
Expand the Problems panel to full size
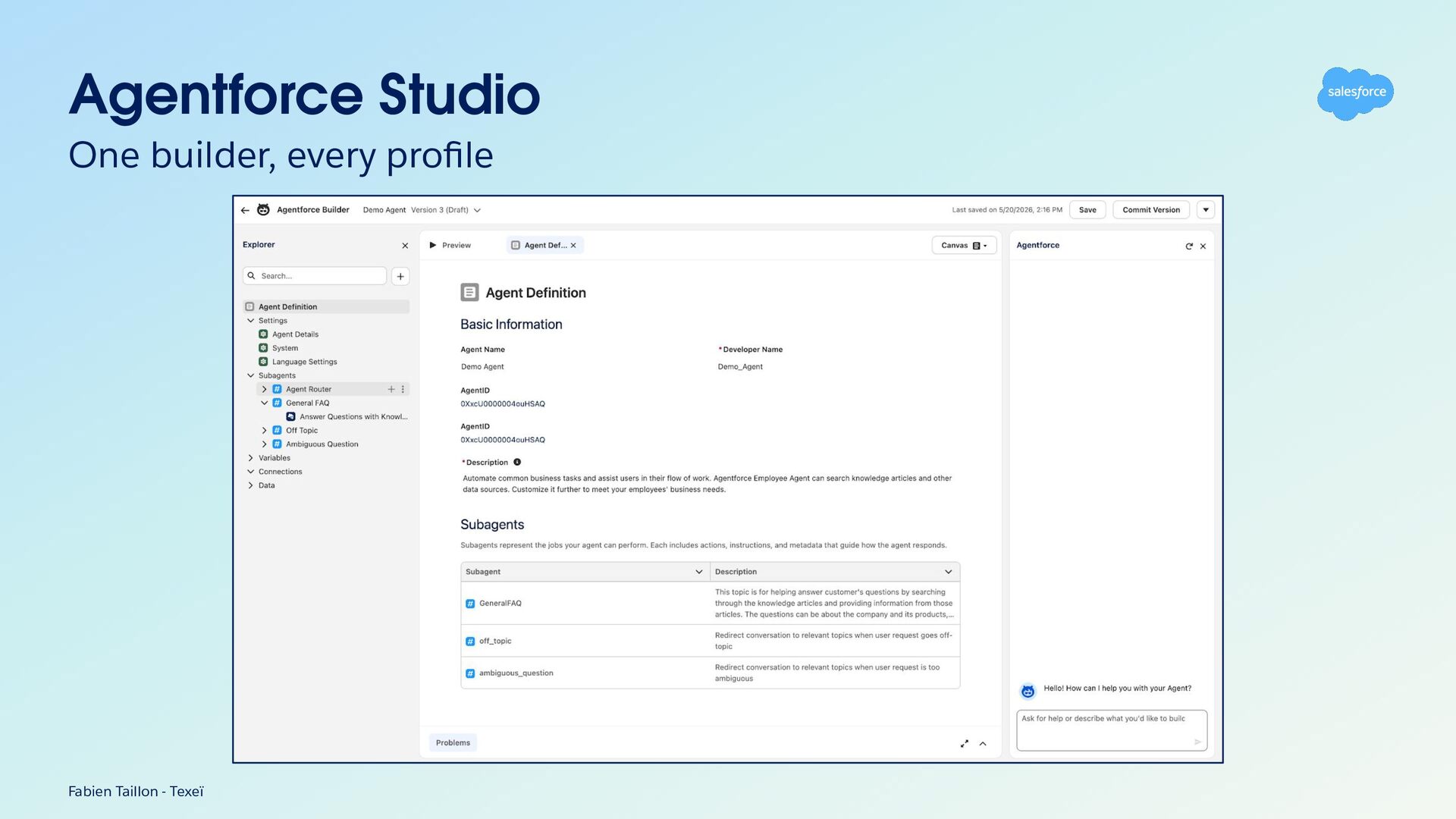pyautogui.click(x=965, y=743)
